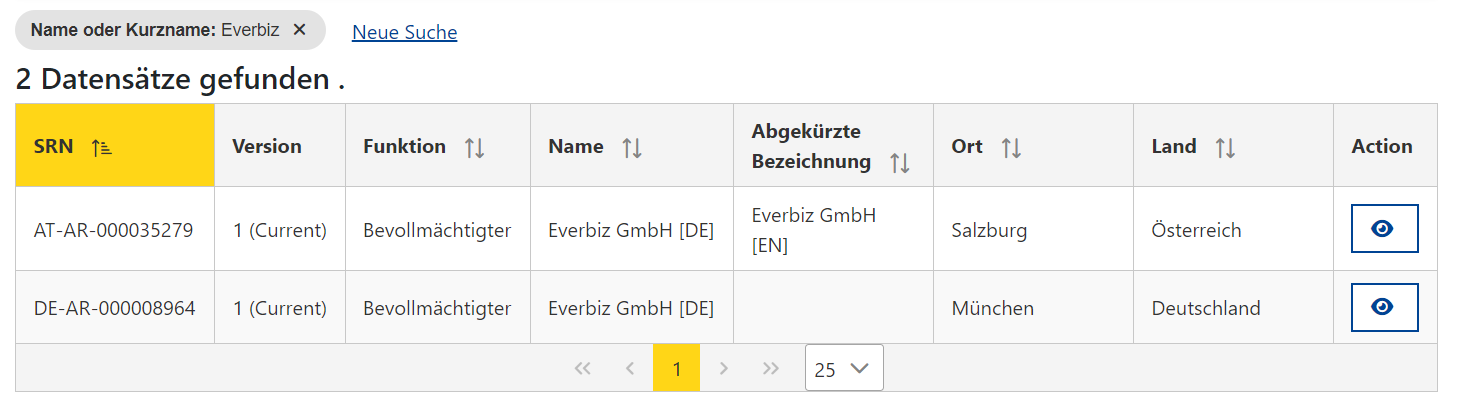
Task: View details of AT-AR-000035279 eye icon
Action: click(x=1384, y=229)
